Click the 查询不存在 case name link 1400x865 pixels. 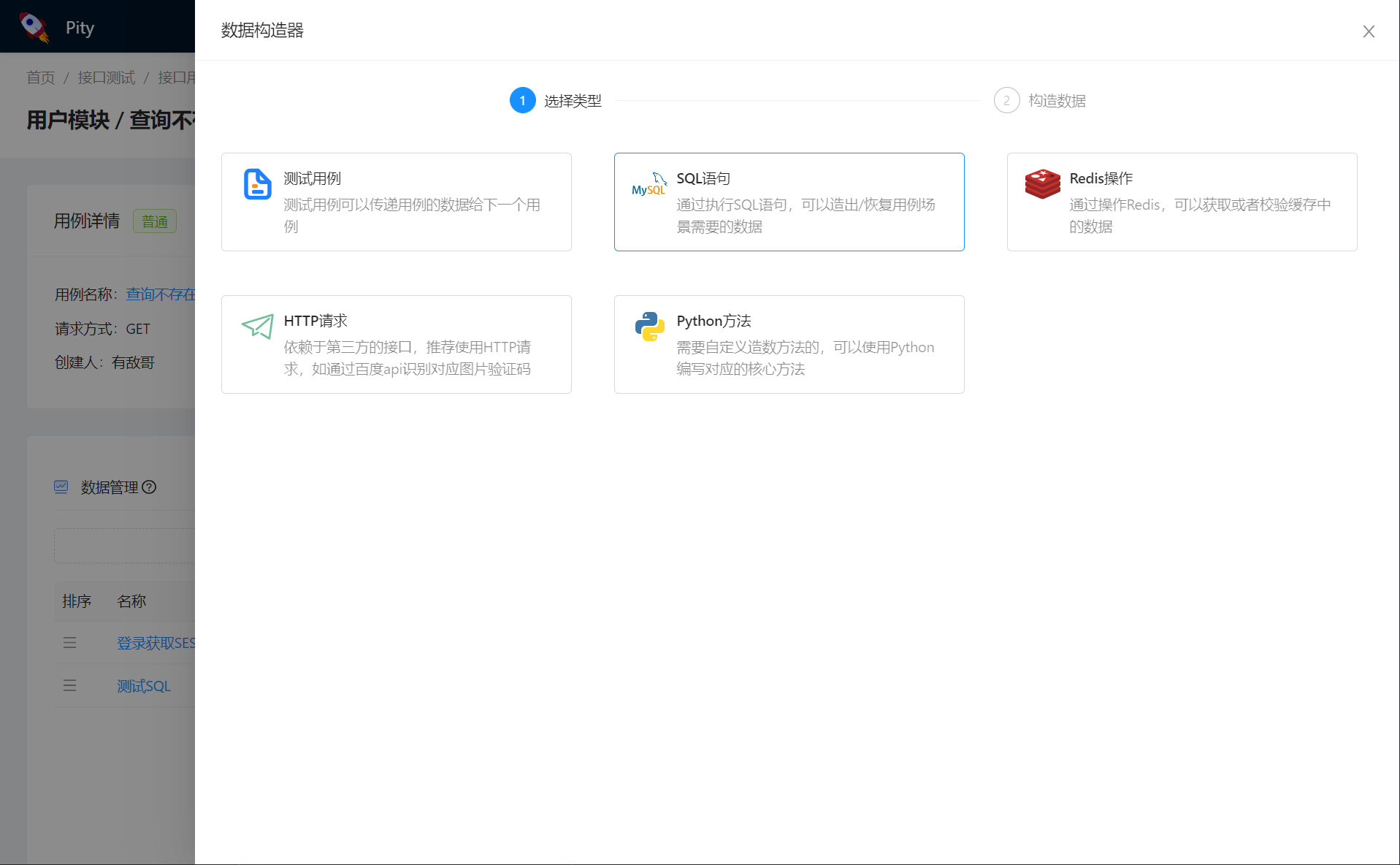coord(161,294)
